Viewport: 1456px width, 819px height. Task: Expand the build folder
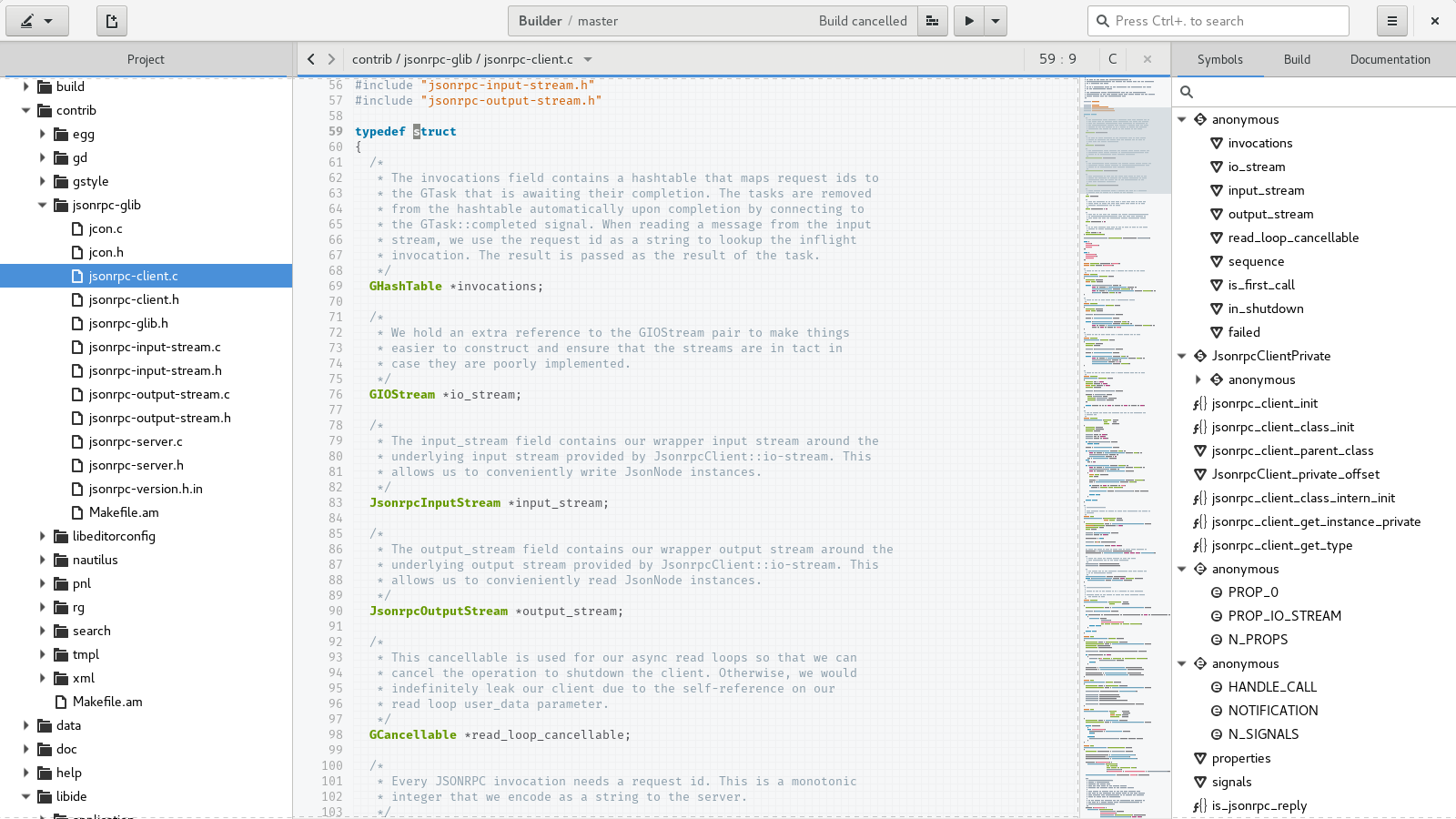pyautogui.click(x=25, y=86)
